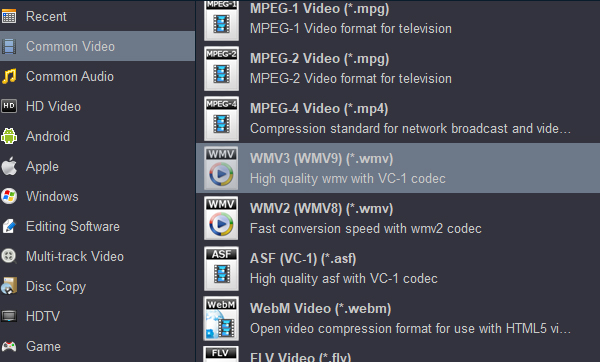Open the HDTV category
The height and width of the screenshot is (362, 600).
coord(97,316)
